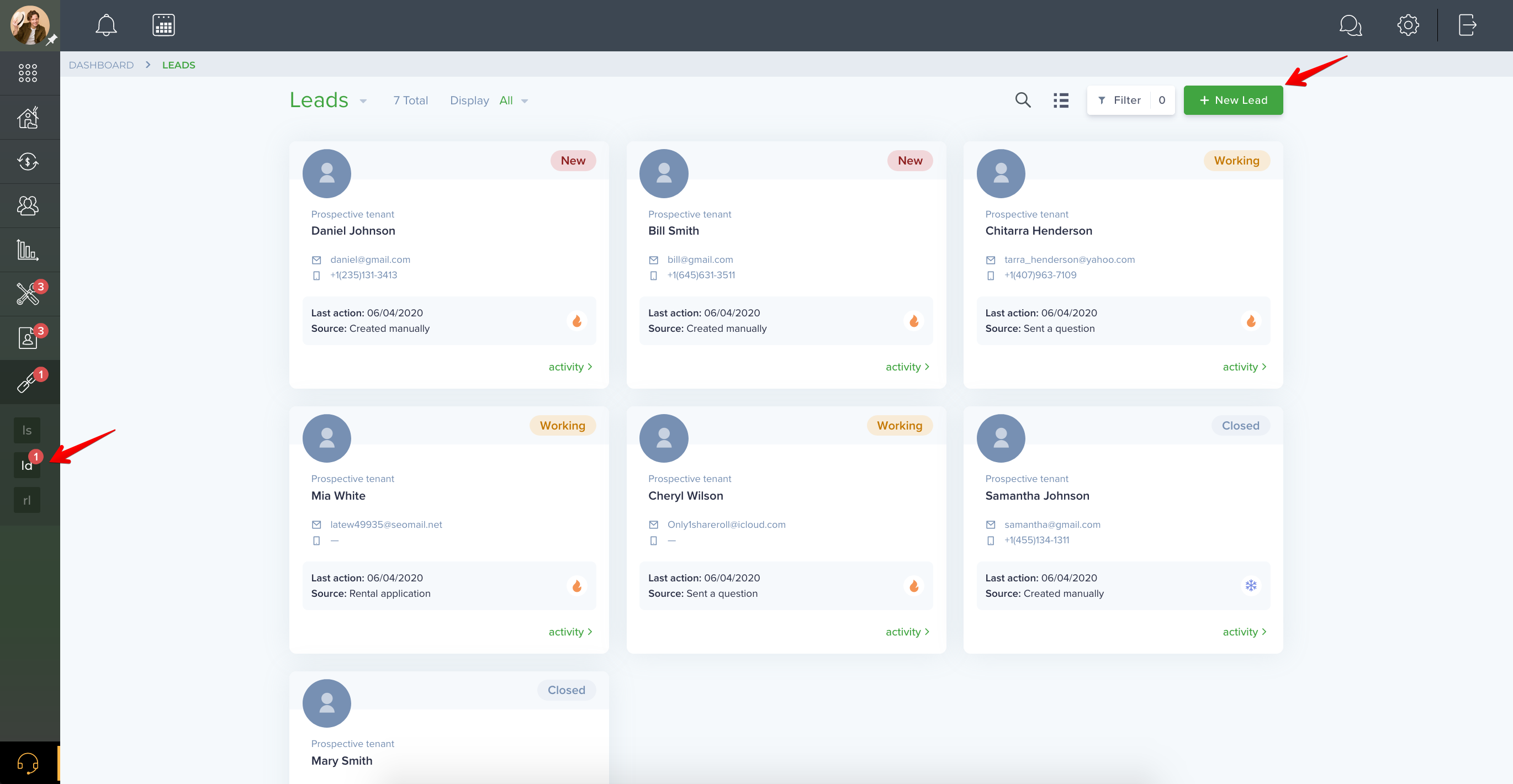1513x784 pixels.
Task: Open the properties house icon in sidebar
Action: click(x=28, y=118)
